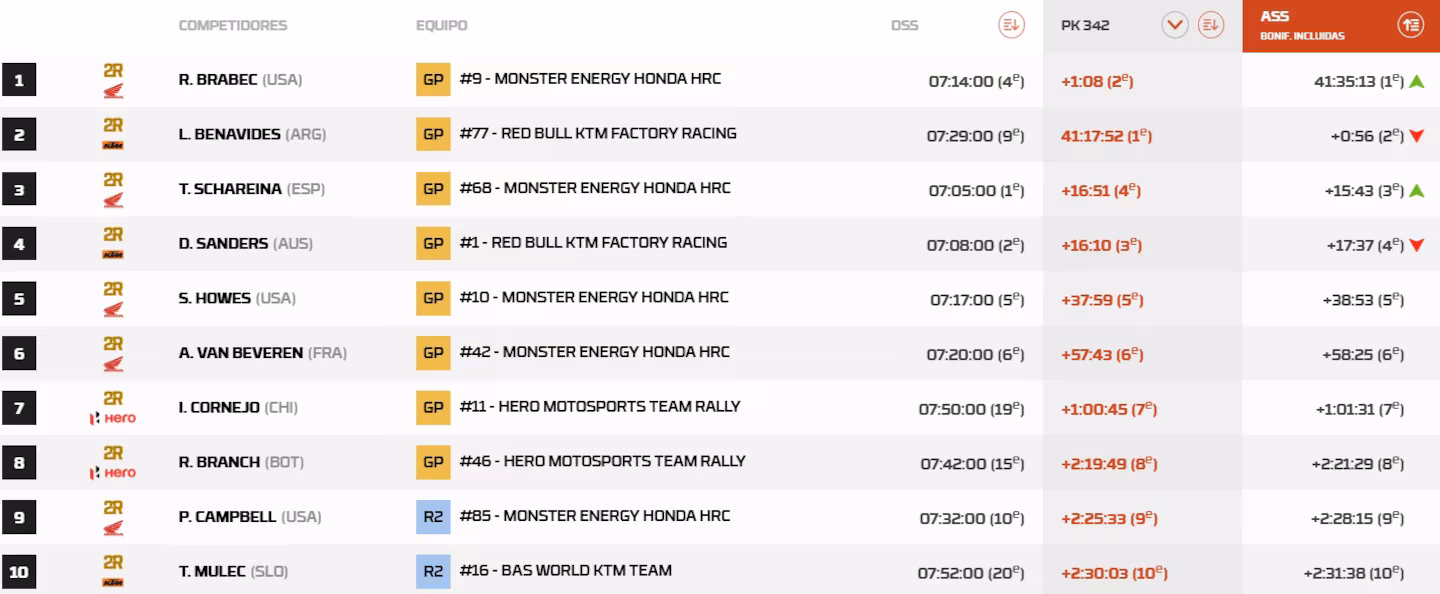Click the gap value +1:01:31 (7e)
The height and width of the screenshot is (594, 1440).
1360,409
